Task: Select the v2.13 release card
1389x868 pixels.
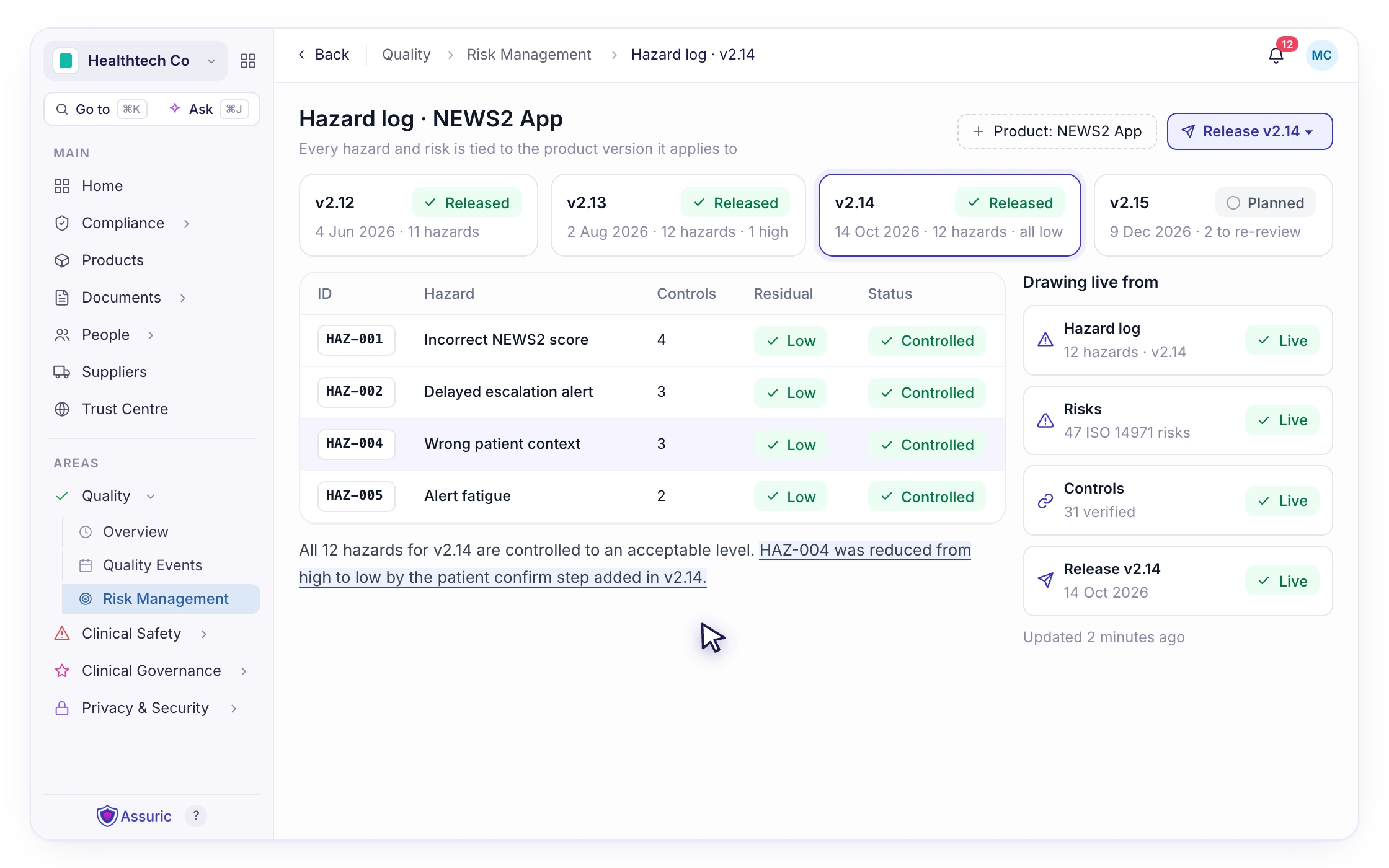Action: [678, 215]
